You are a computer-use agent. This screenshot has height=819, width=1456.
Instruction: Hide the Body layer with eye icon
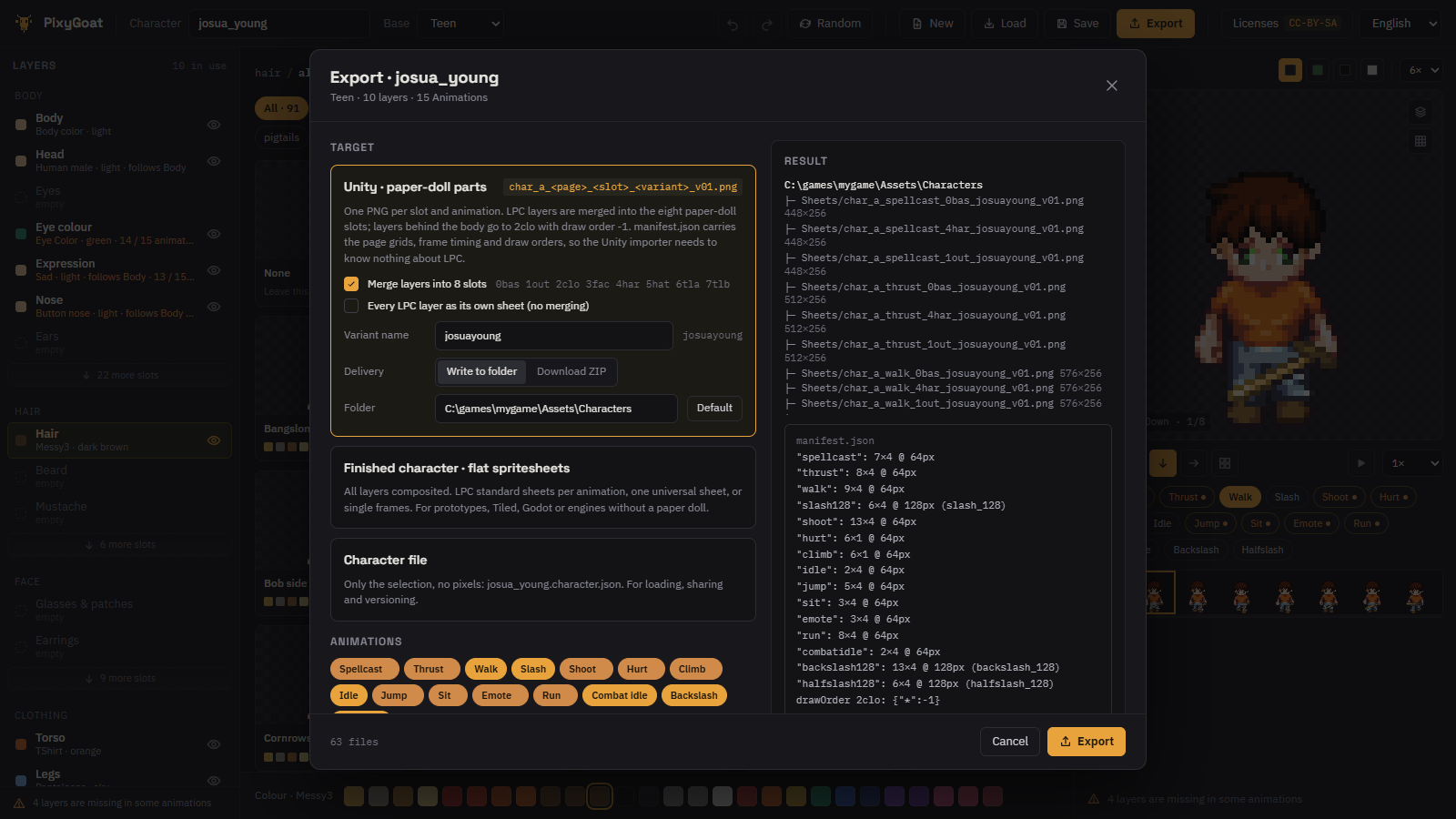[x=214, y=125]
